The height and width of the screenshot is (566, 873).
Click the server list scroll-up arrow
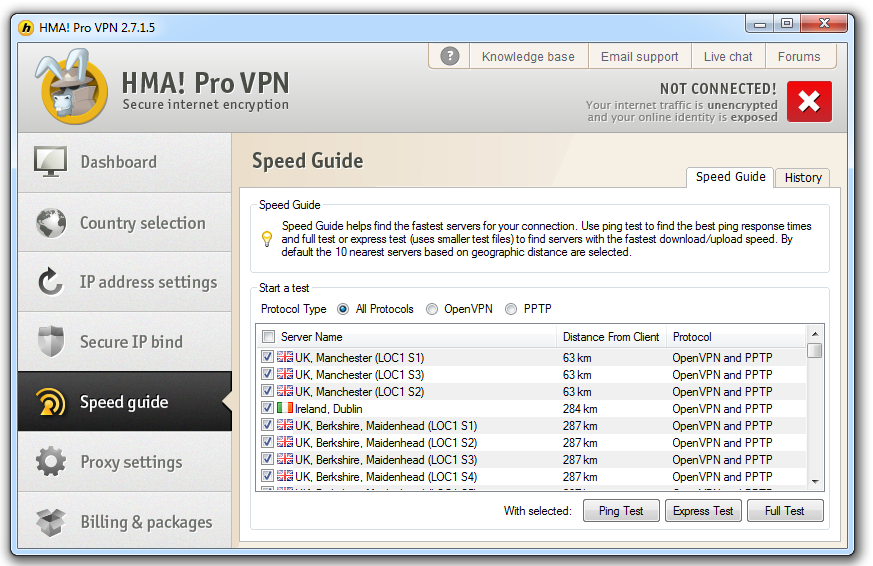pyautogui.click(x=815, y=334)
